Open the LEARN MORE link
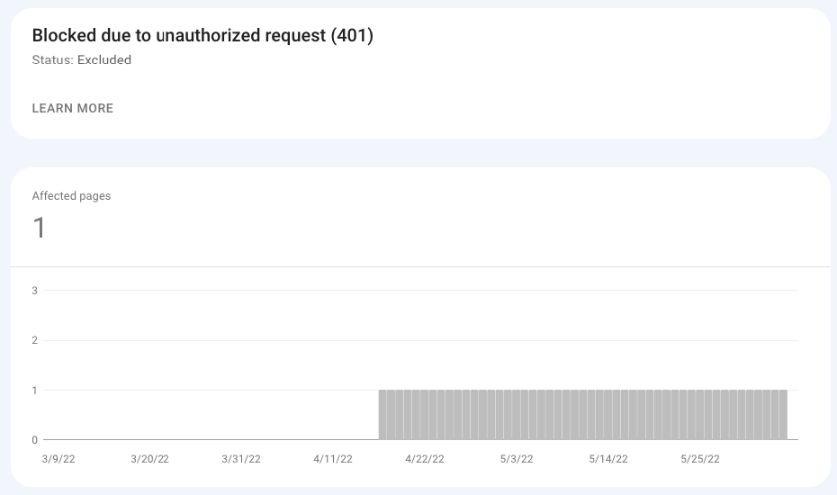The width and height of the screenshot is (837, 495). [72, 108]
